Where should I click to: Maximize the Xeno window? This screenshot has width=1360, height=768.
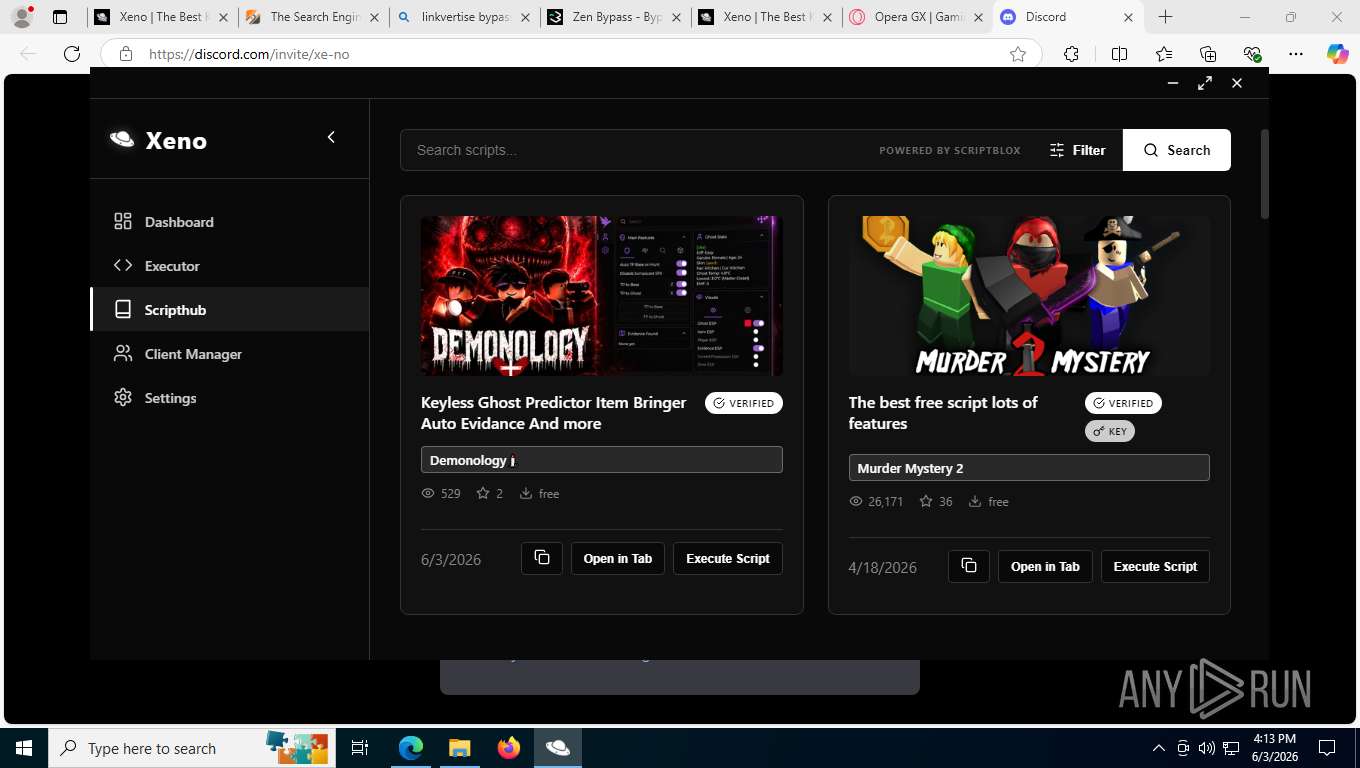(x=1205, y=83)
